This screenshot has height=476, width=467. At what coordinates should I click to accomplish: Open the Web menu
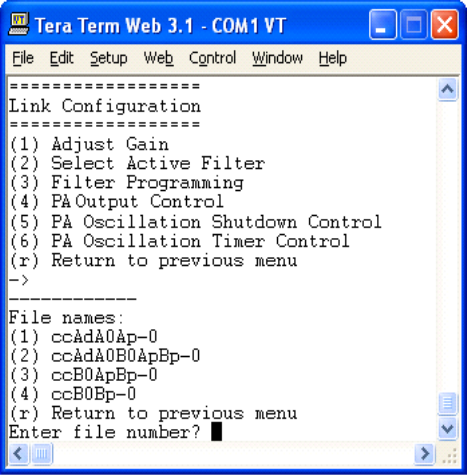(x=158, y=58)
